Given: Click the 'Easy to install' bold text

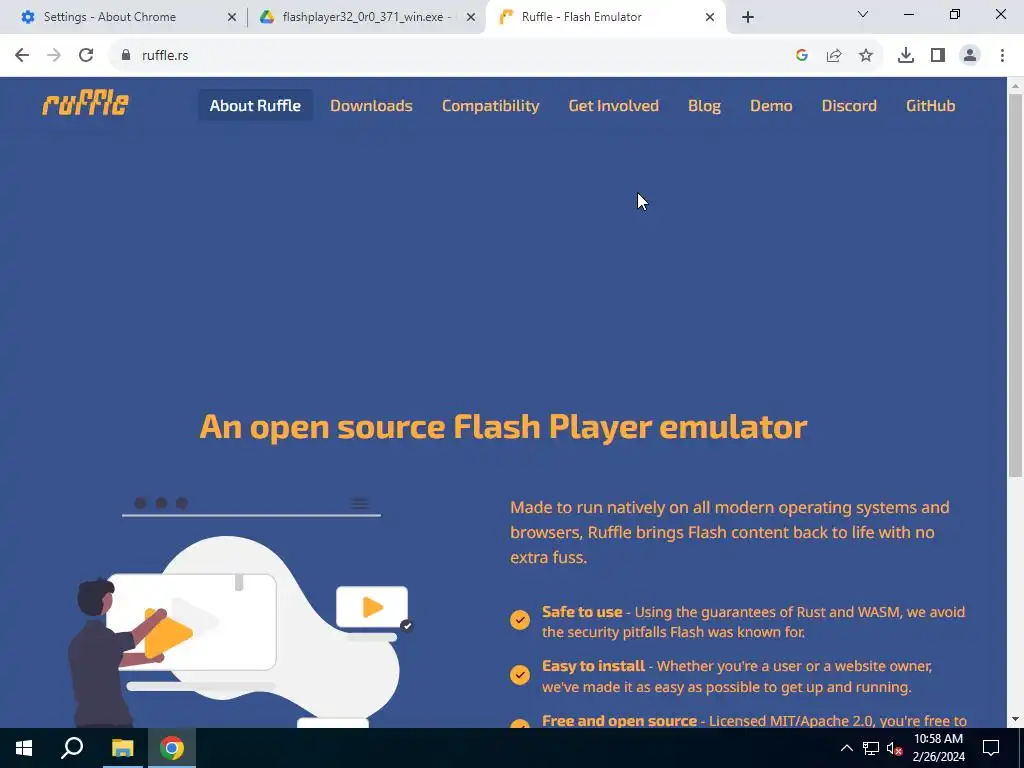Looking at the screenshot, I should [x=593, y=666].
